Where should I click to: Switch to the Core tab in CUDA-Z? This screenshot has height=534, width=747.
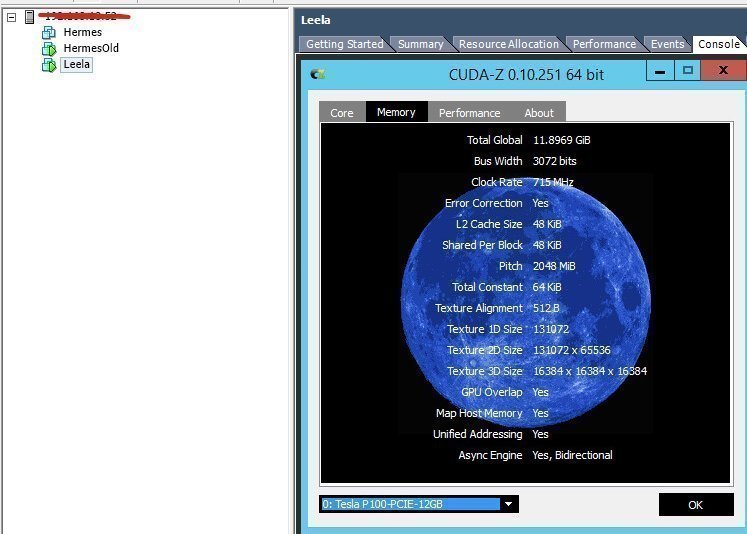pyautogui.click(x=342, y=113)
